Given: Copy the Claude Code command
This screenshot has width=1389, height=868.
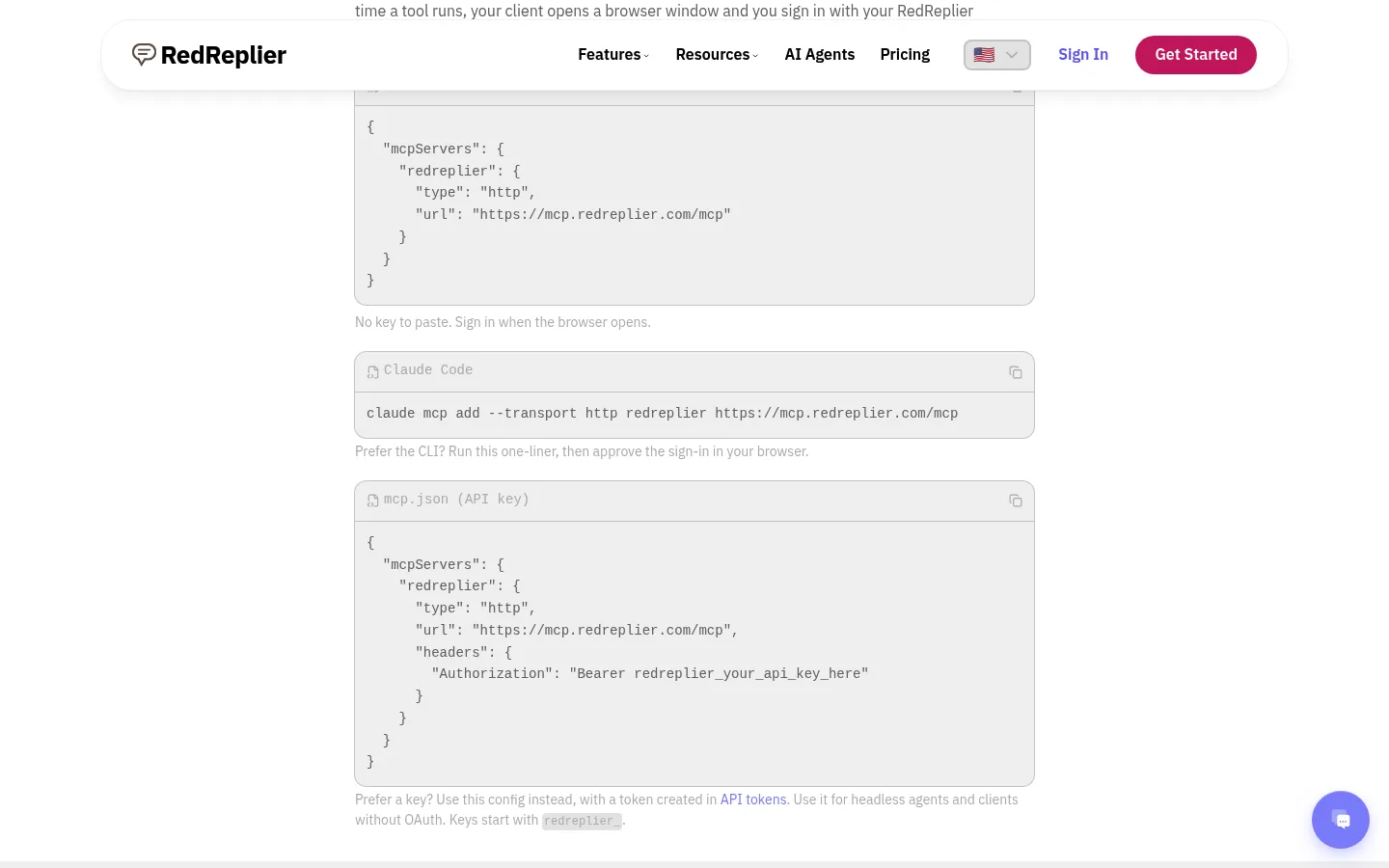Looking at the screenshot, I should pos(1016,372).
